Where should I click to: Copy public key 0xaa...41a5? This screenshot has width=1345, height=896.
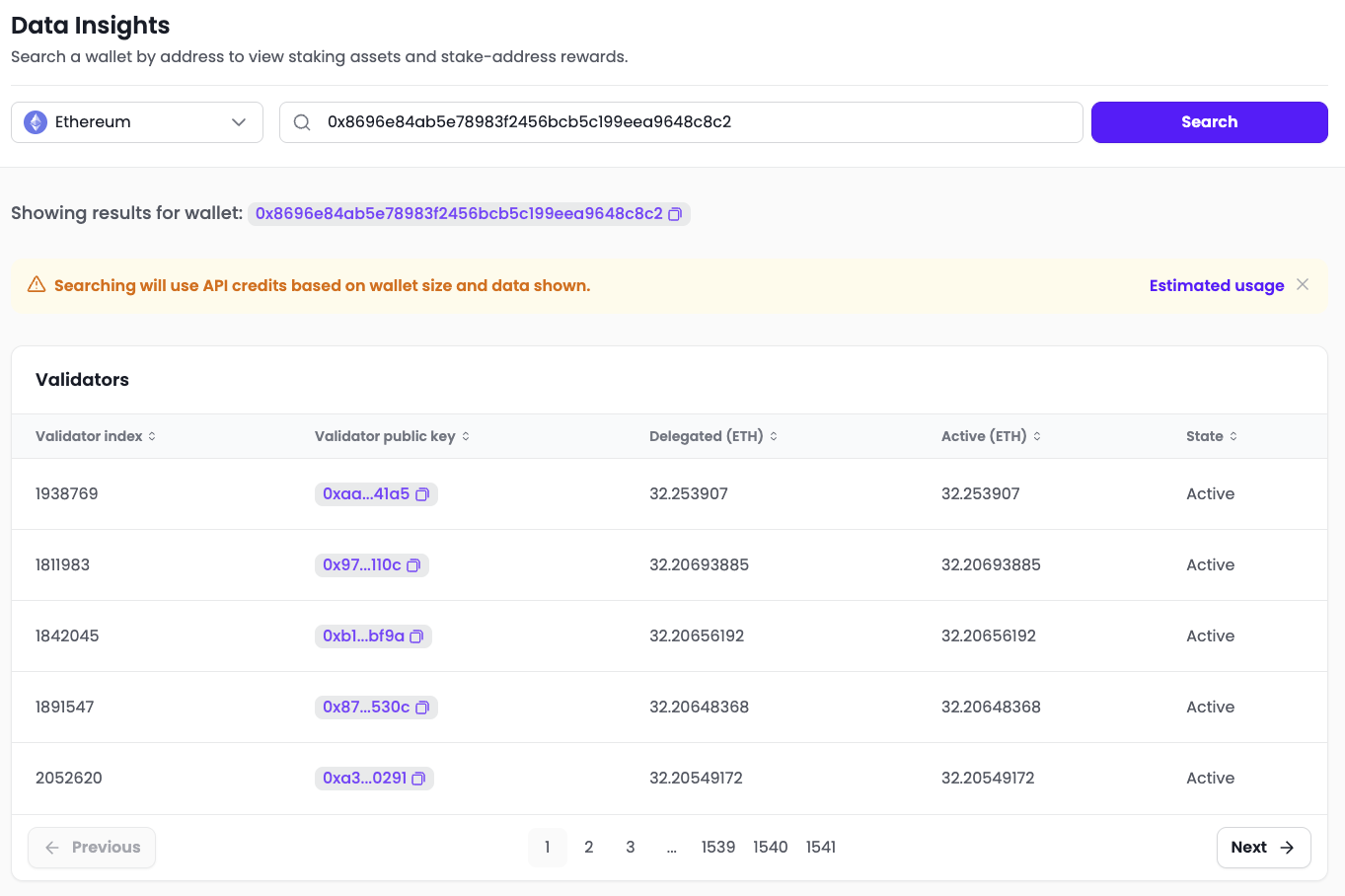(422, 494)
